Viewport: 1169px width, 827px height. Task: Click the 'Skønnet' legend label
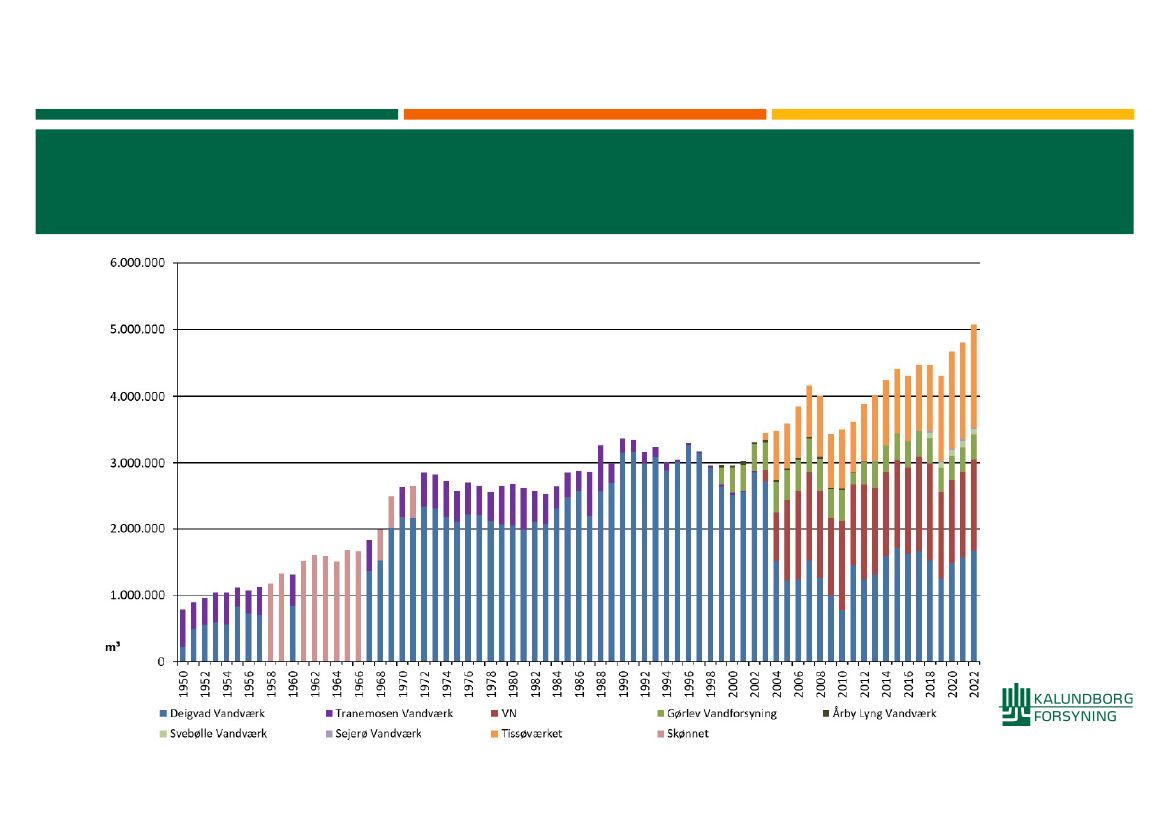687,734
